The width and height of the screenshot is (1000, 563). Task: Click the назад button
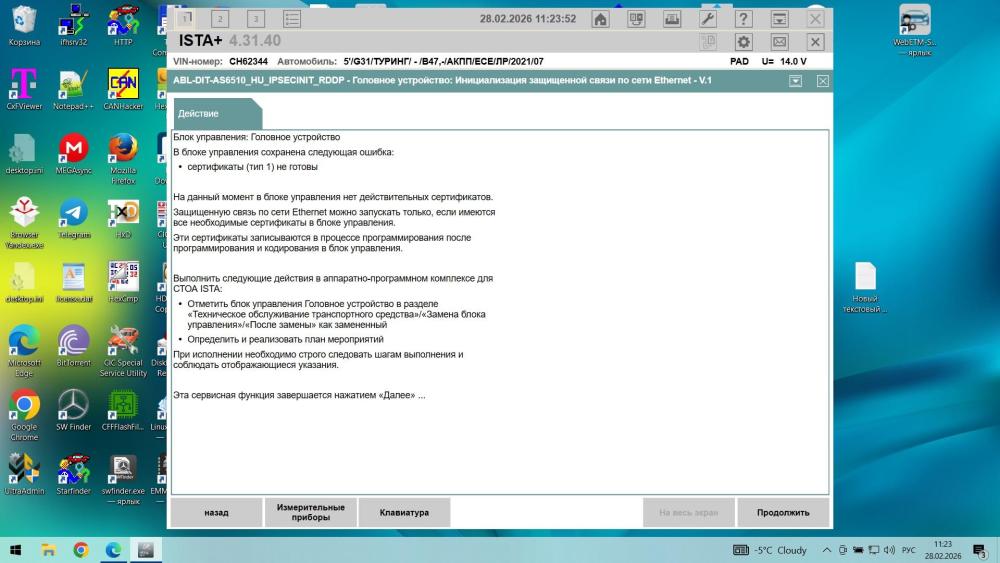coord(216,513)
